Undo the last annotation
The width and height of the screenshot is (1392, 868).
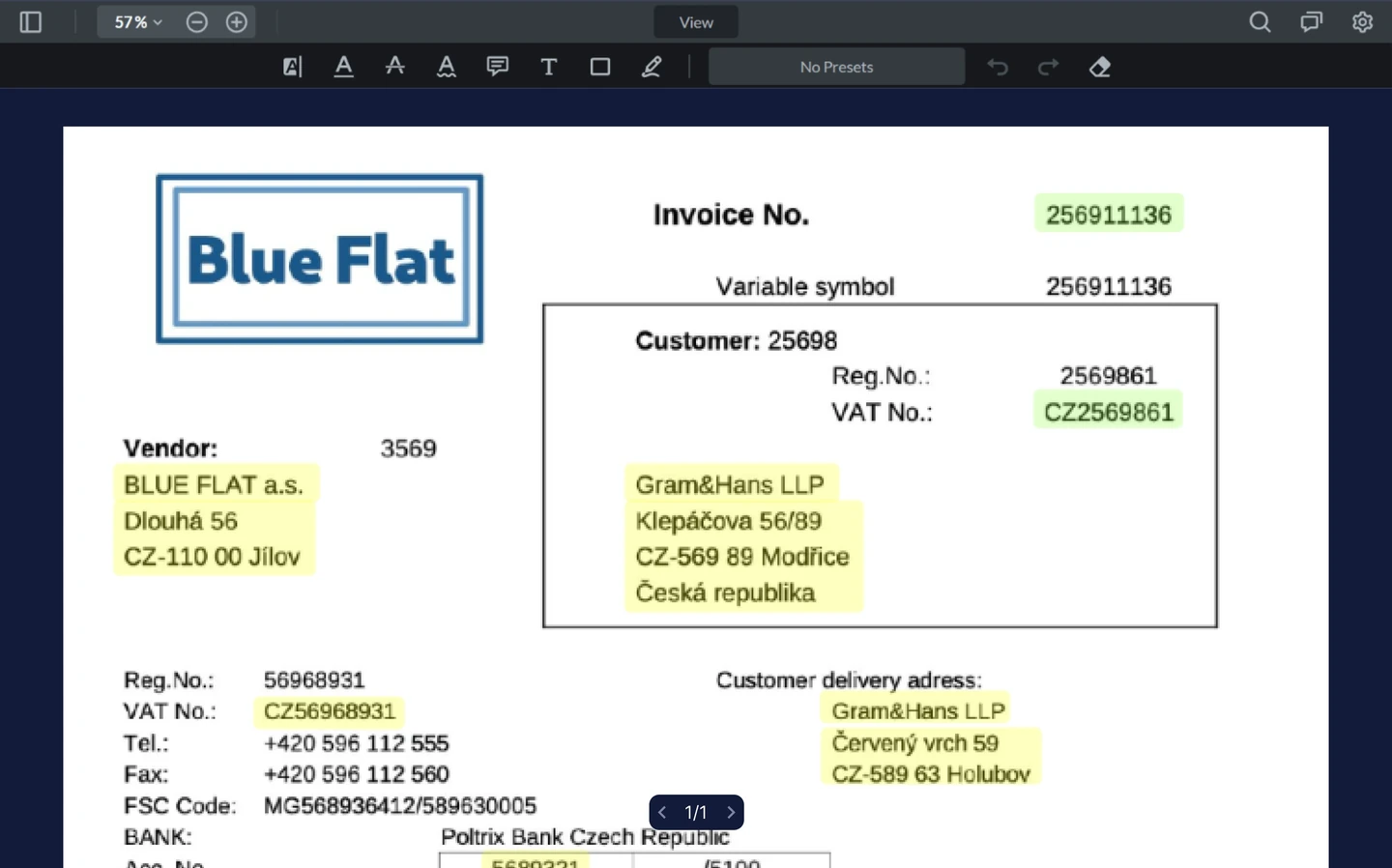998,67
